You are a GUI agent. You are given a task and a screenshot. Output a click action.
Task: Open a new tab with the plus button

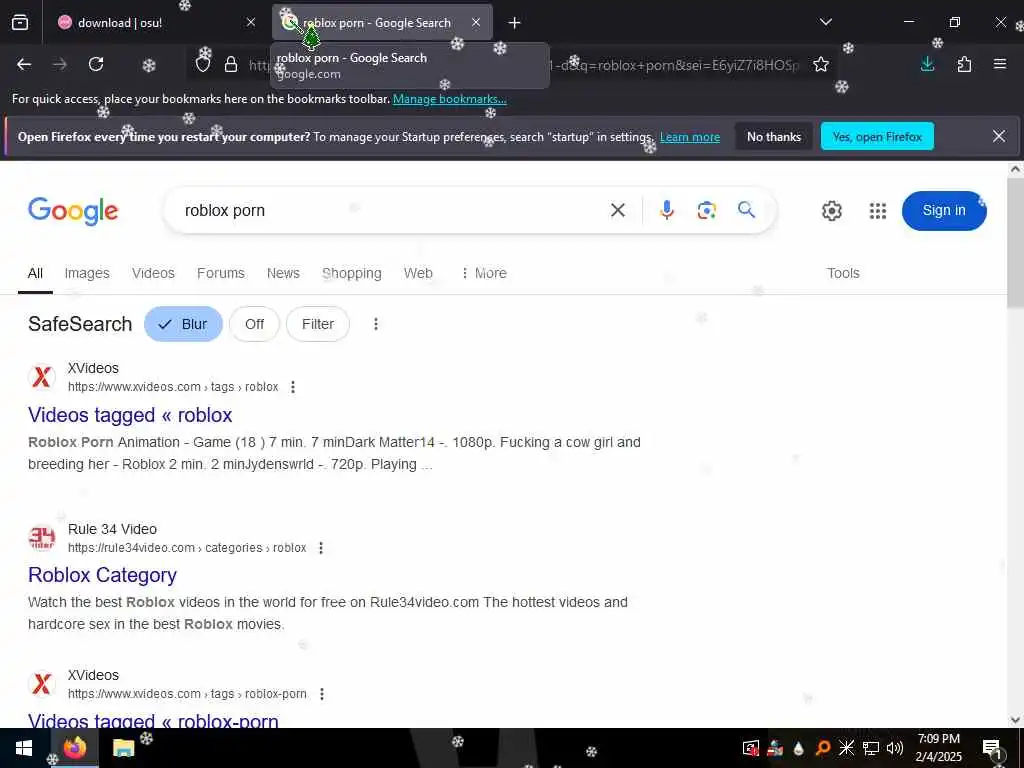pyautogui.click(x=515, y=23)
